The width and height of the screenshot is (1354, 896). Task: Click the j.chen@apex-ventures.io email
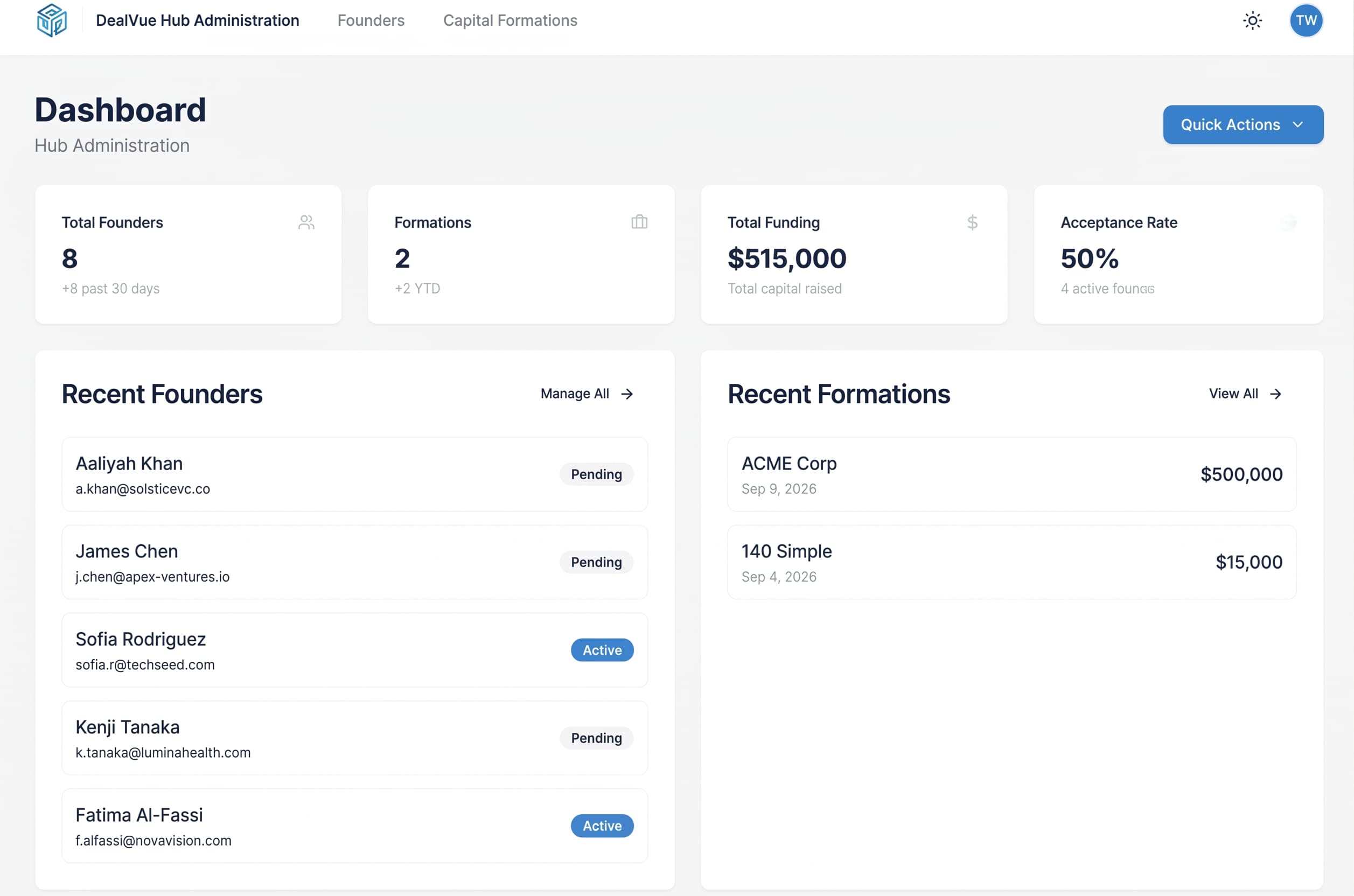(x=152, y=577)
